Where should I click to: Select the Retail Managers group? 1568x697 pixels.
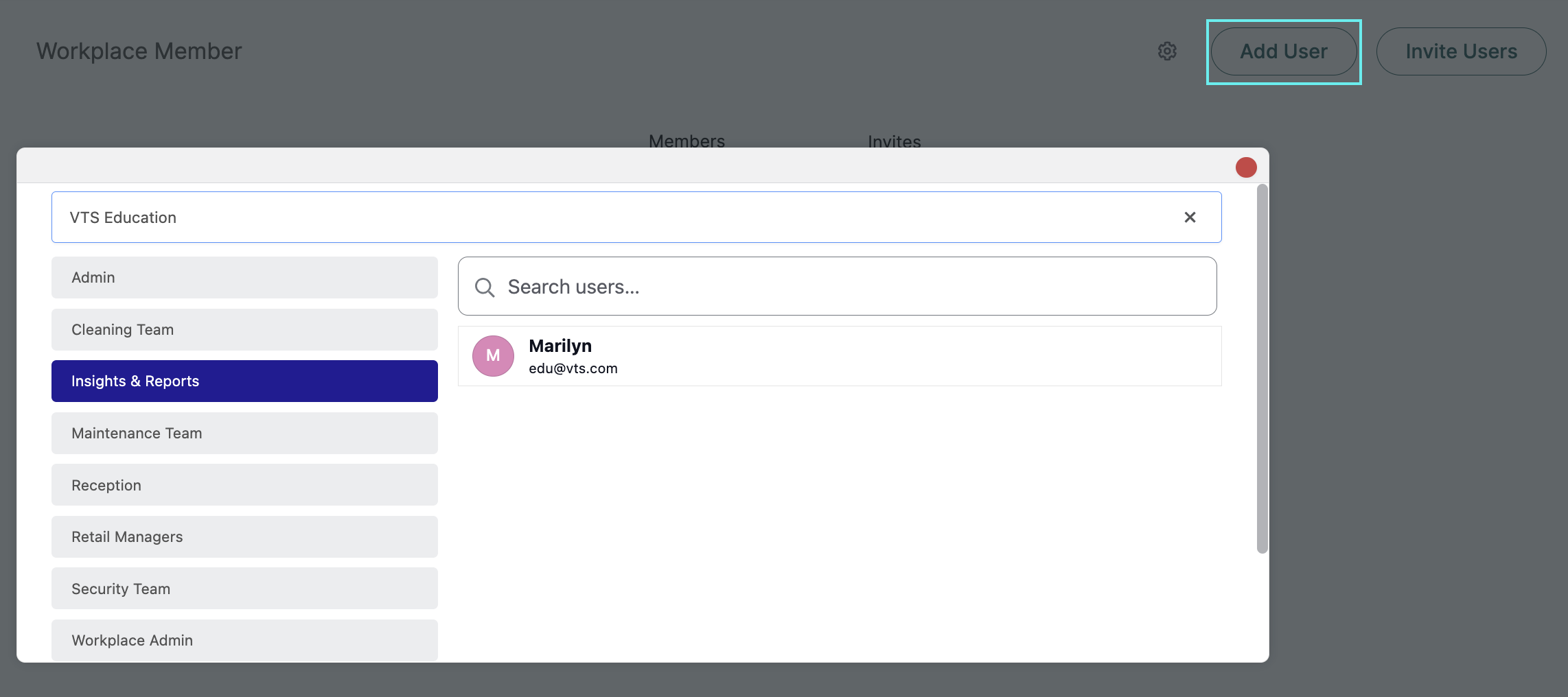click(244, 536)
